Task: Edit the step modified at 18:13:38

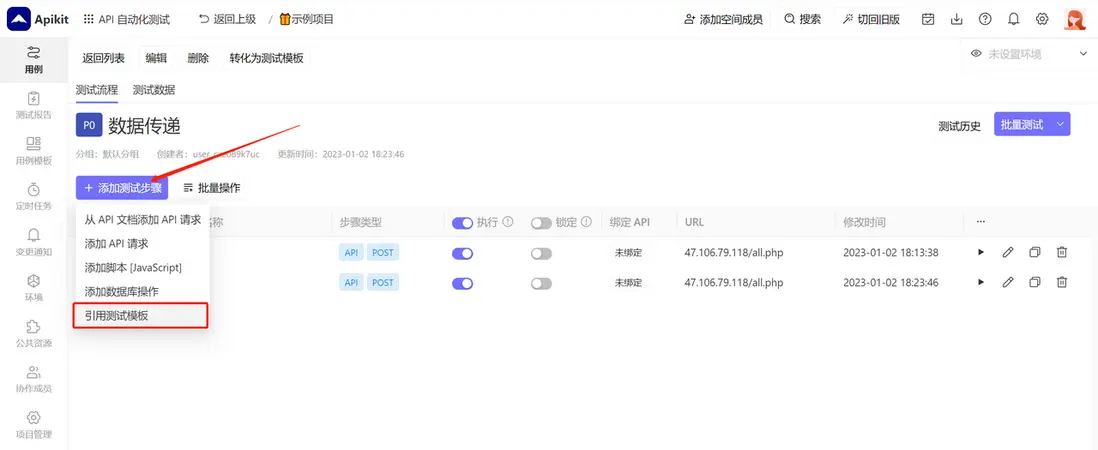Action: coord(1008,252)
